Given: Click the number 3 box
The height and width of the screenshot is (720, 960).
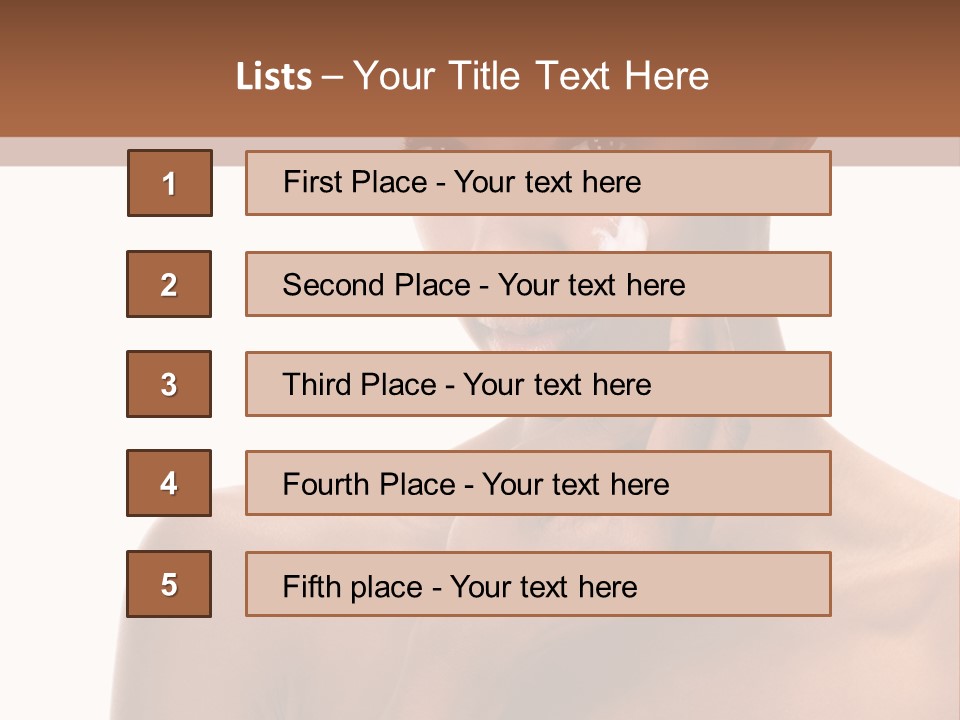Looking at the screenshot, I should pos(169,384).
